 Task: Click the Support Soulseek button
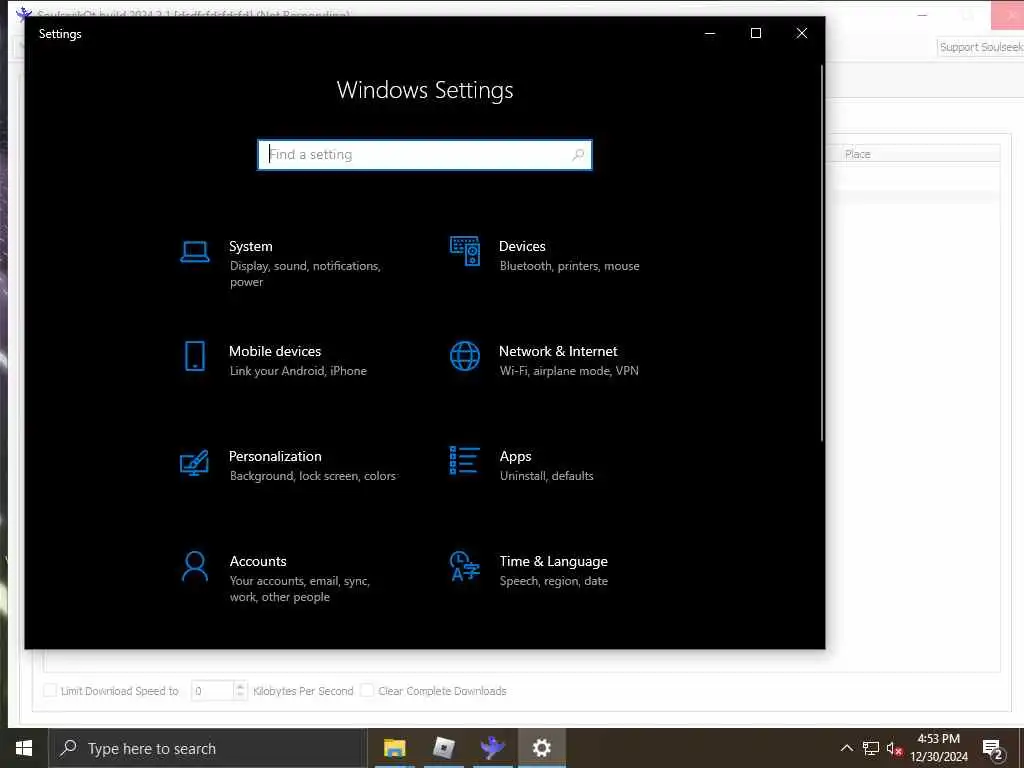(980, 47)
